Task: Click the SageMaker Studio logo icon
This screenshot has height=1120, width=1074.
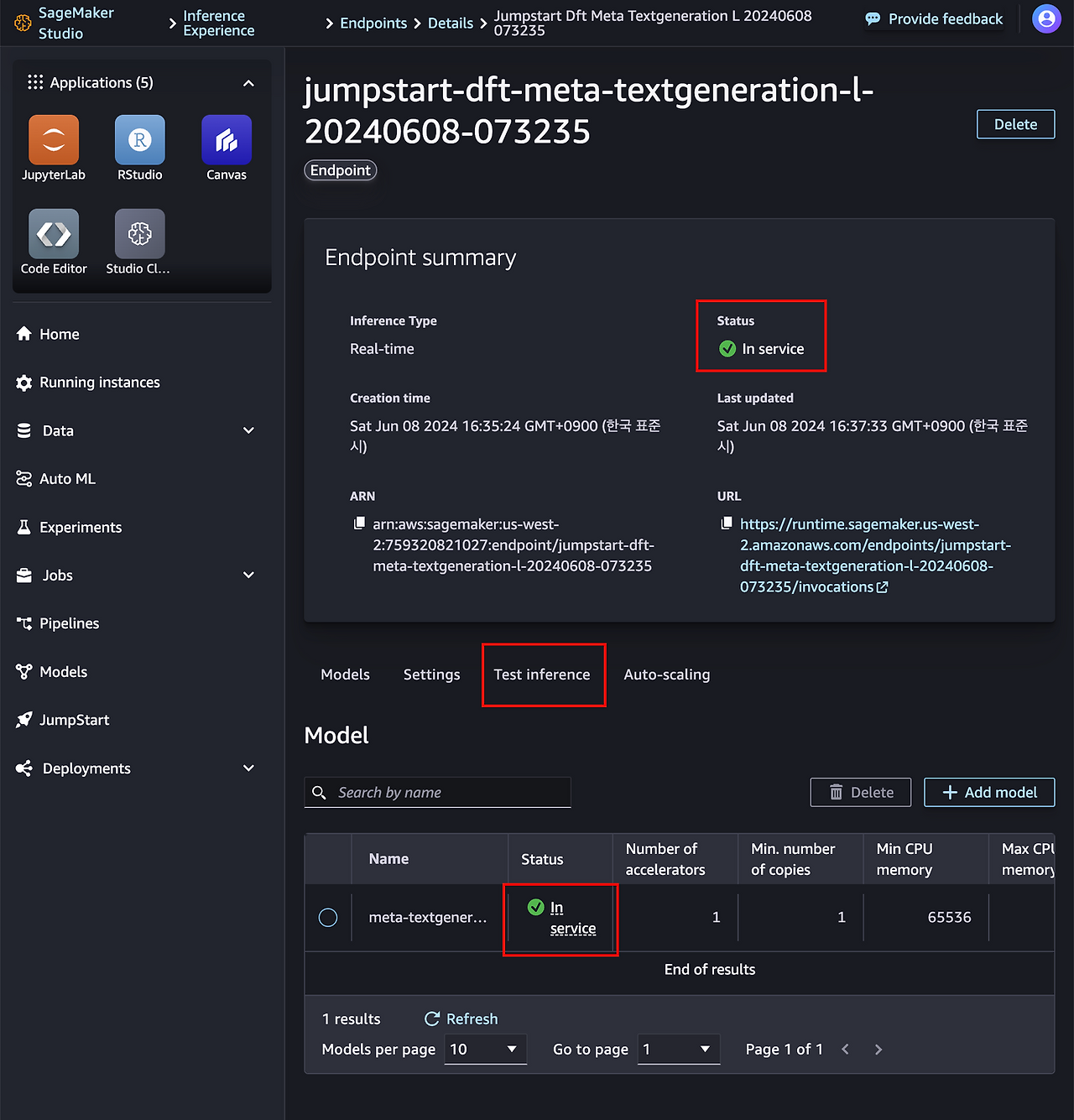Action: pos(23,23)
